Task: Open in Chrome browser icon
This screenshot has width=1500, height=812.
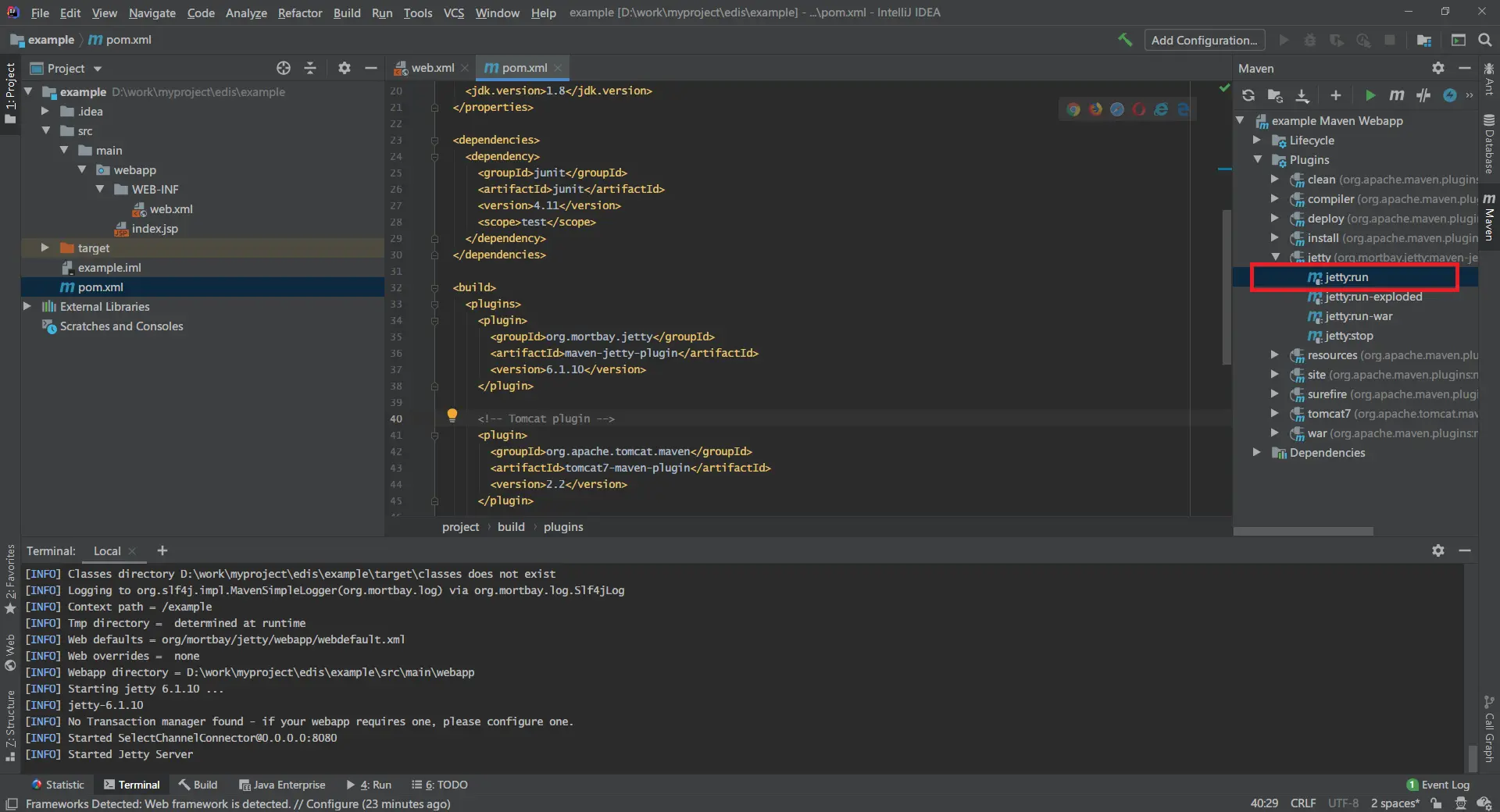Action: click(1073, 109)
